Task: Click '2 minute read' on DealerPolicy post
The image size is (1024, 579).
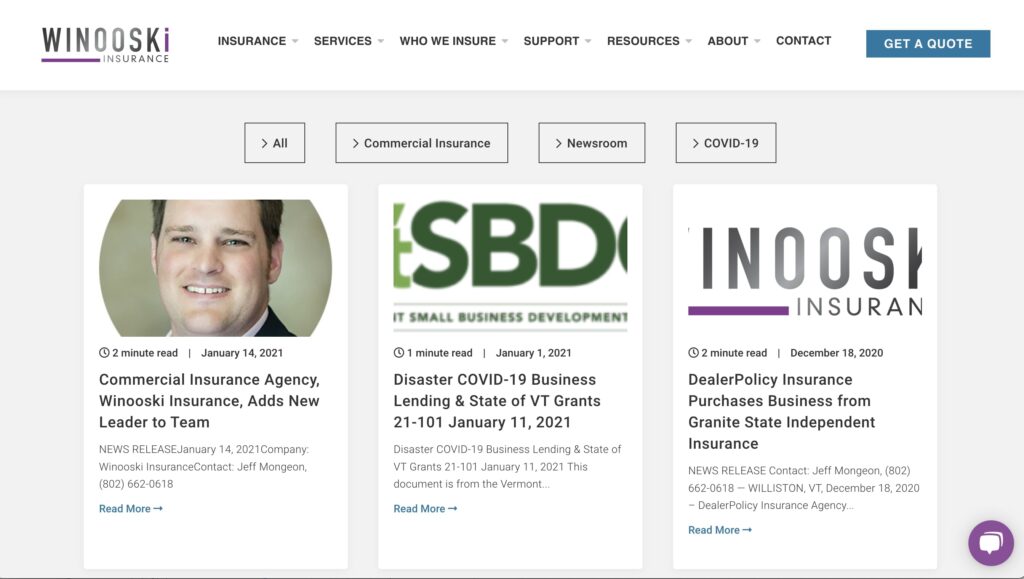Action: pos(734,353)
